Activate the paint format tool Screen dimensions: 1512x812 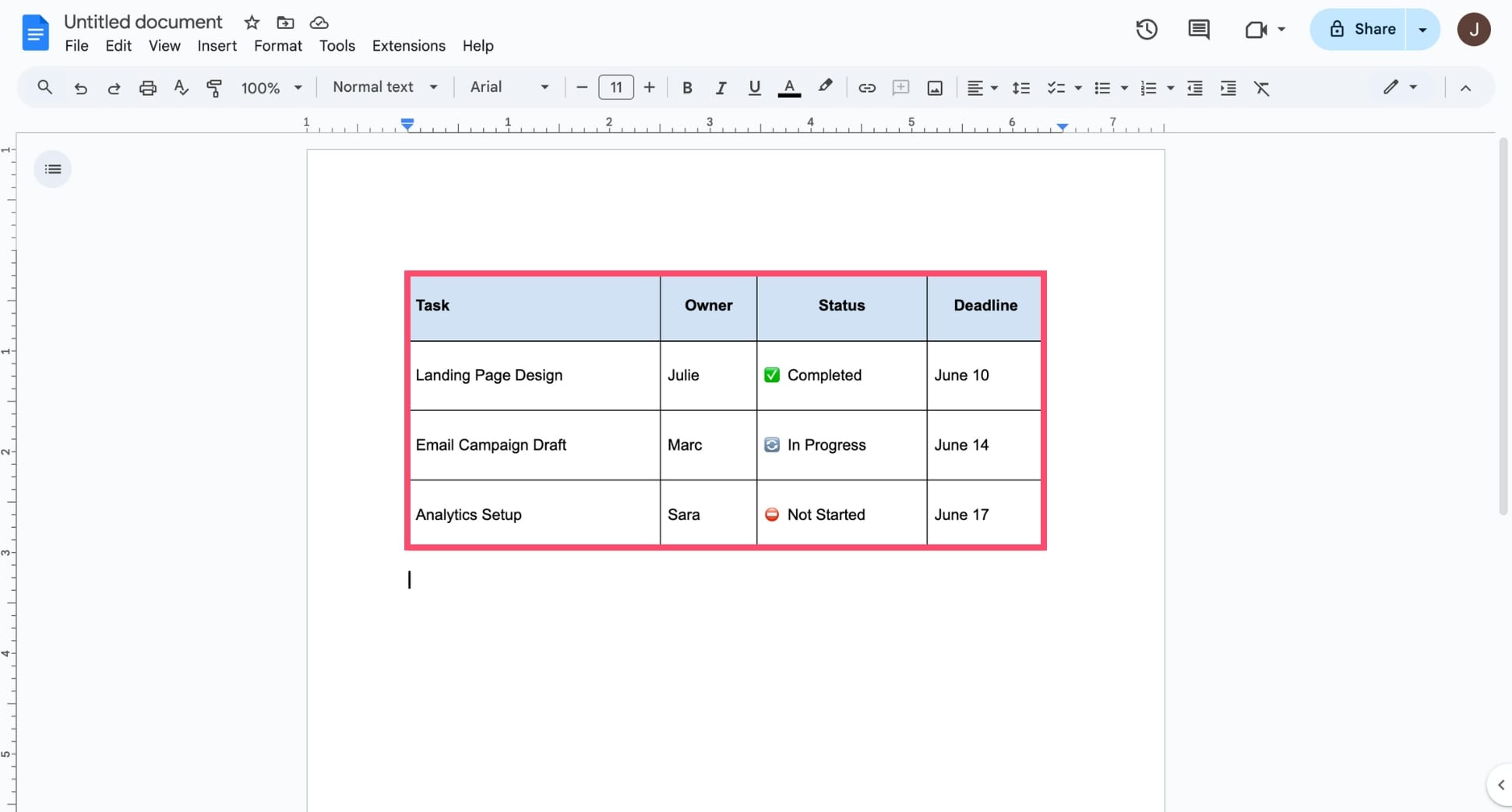click(214, 88)
